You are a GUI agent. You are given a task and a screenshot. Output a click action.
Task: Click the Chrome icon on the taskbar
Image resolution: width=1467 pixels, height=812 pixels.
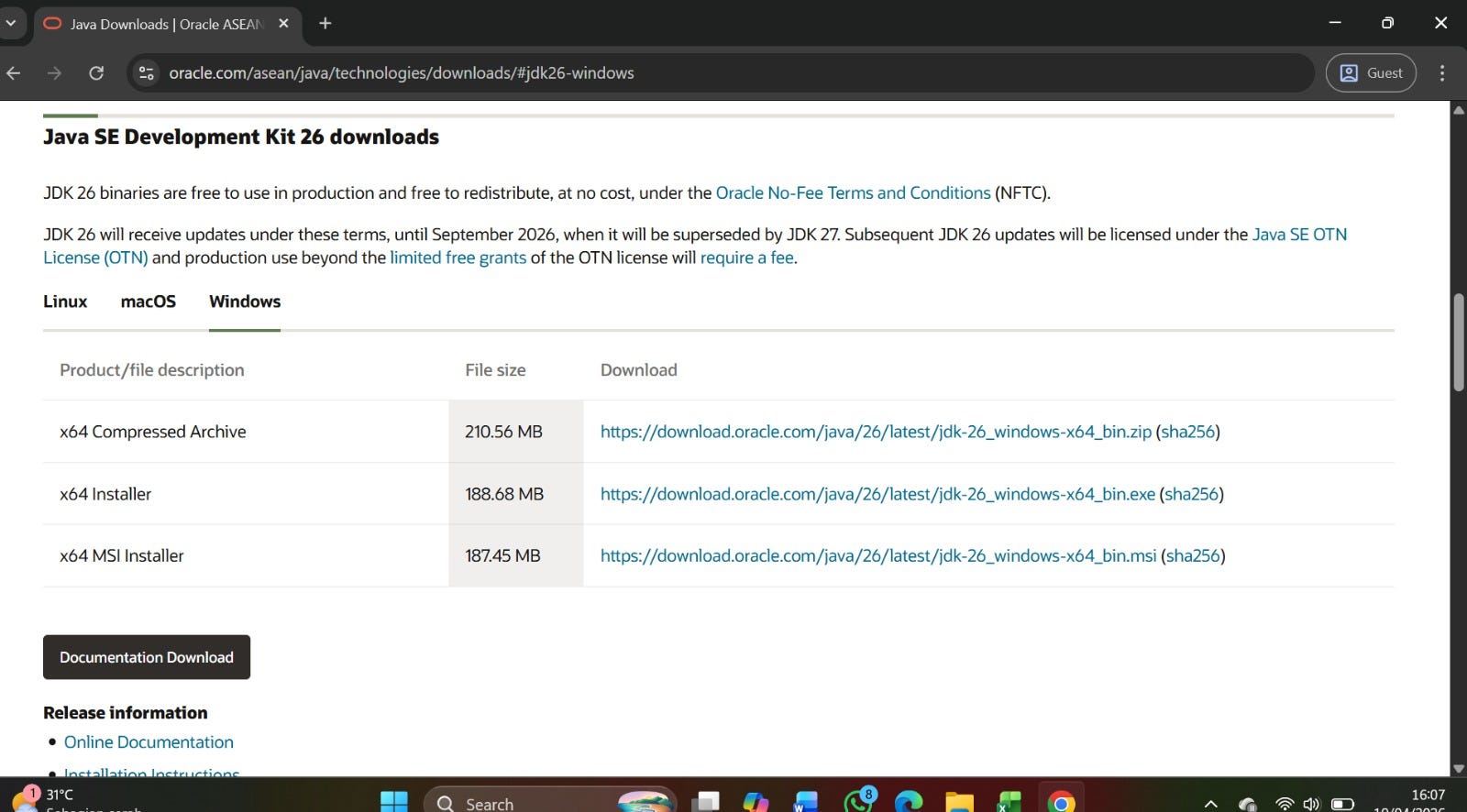[x=1061, y=802]
